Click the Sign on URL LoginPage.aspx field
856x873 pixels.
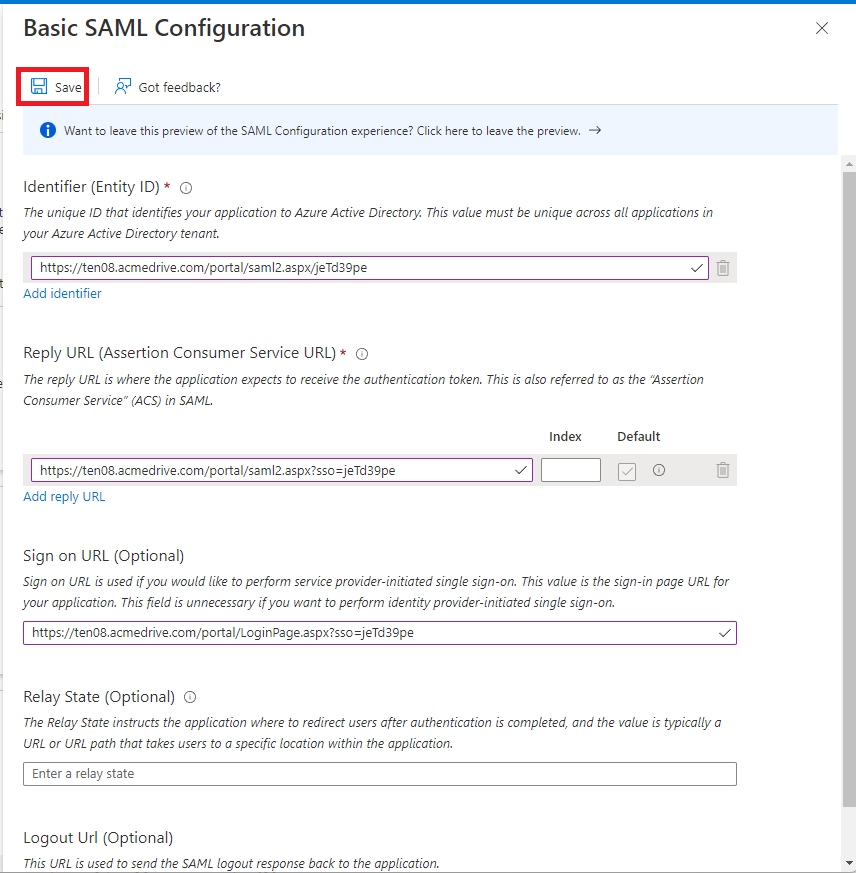point(380,633)
